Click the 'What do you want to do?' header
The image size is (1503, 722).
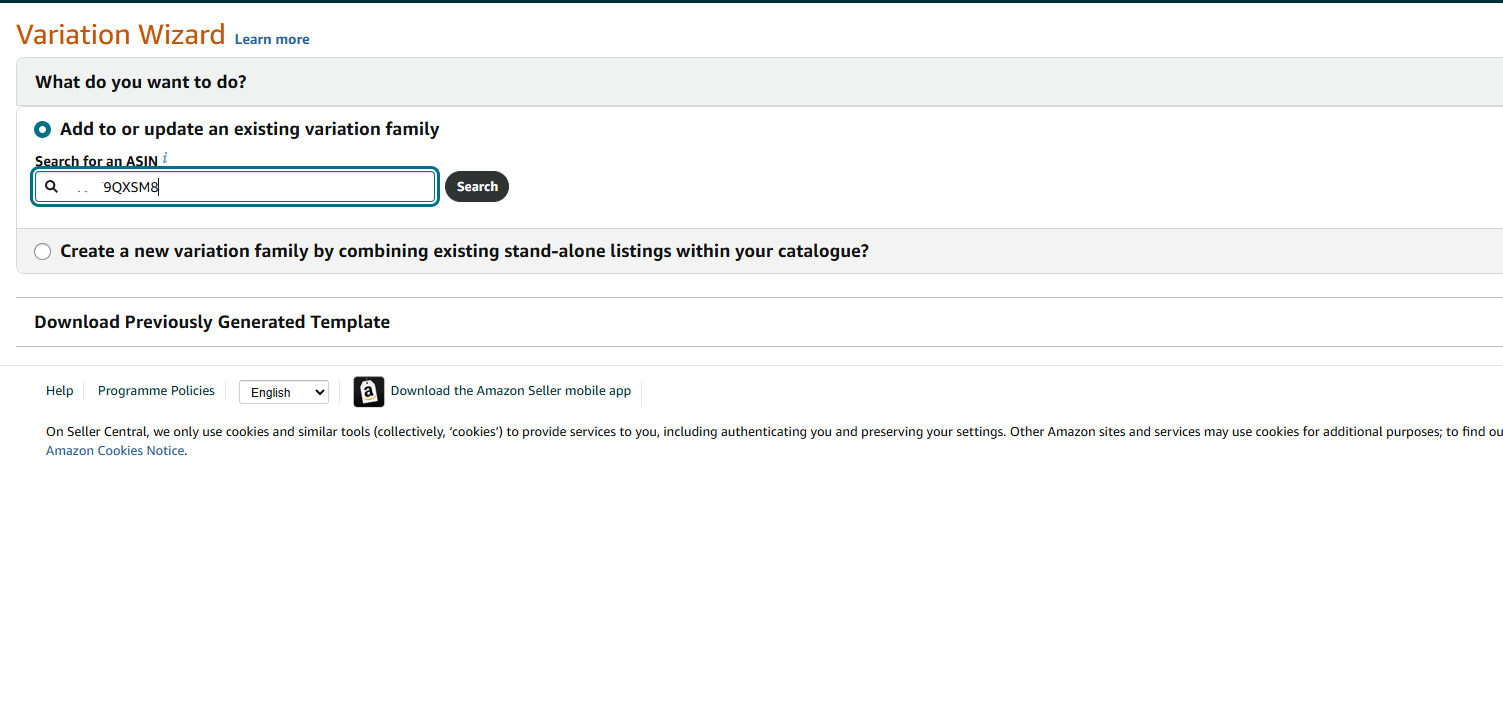pyautogui.click(x=141, y=82)
